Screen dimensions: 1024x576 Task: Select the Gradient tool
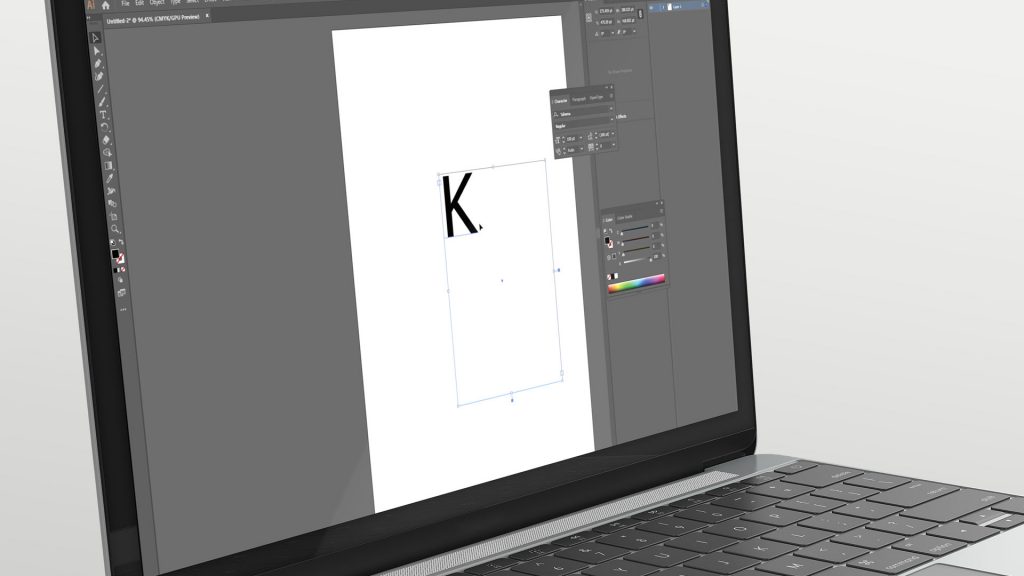click(x=109, y=165)
